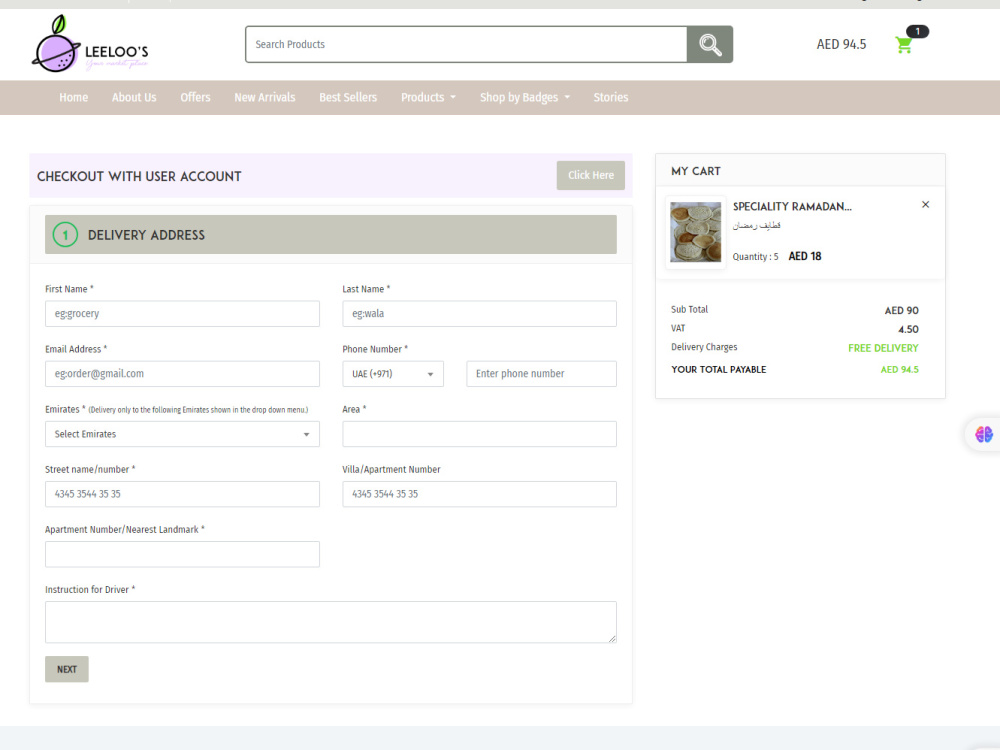Click Here to checkout with account

pyautogui.click(x=591, y=175)
